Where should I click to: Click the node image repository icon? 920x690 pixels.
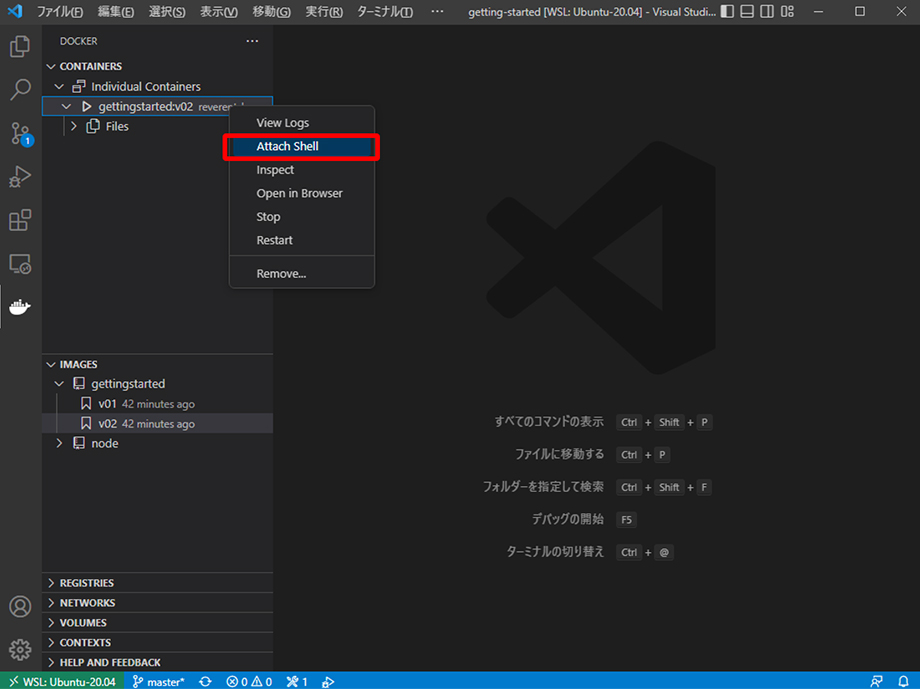79,444
